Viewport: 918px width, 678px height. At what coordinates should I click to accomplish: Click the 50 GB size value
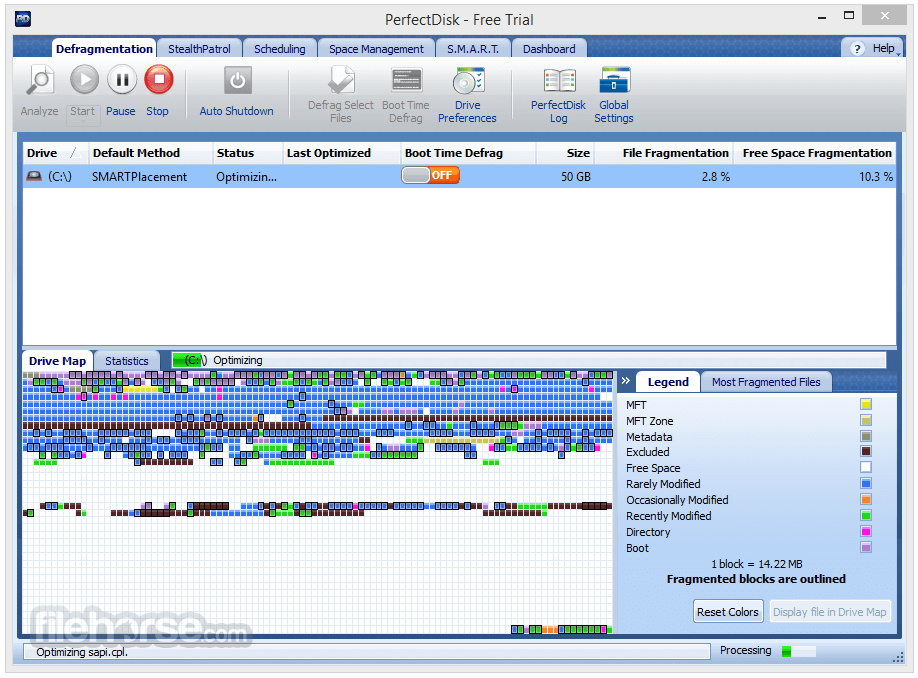(576, 176)
